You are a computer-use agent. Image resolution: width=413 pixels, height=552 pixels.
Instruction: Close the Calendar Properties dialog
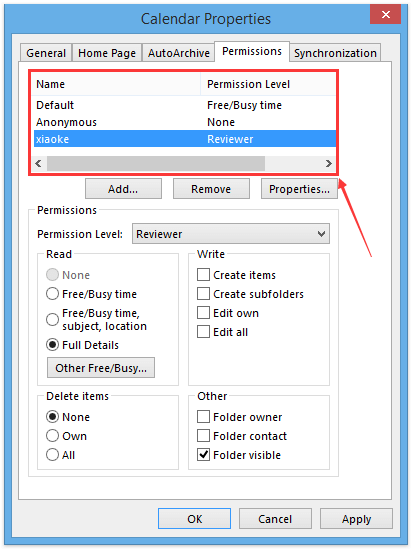click(x=386, y=14)
